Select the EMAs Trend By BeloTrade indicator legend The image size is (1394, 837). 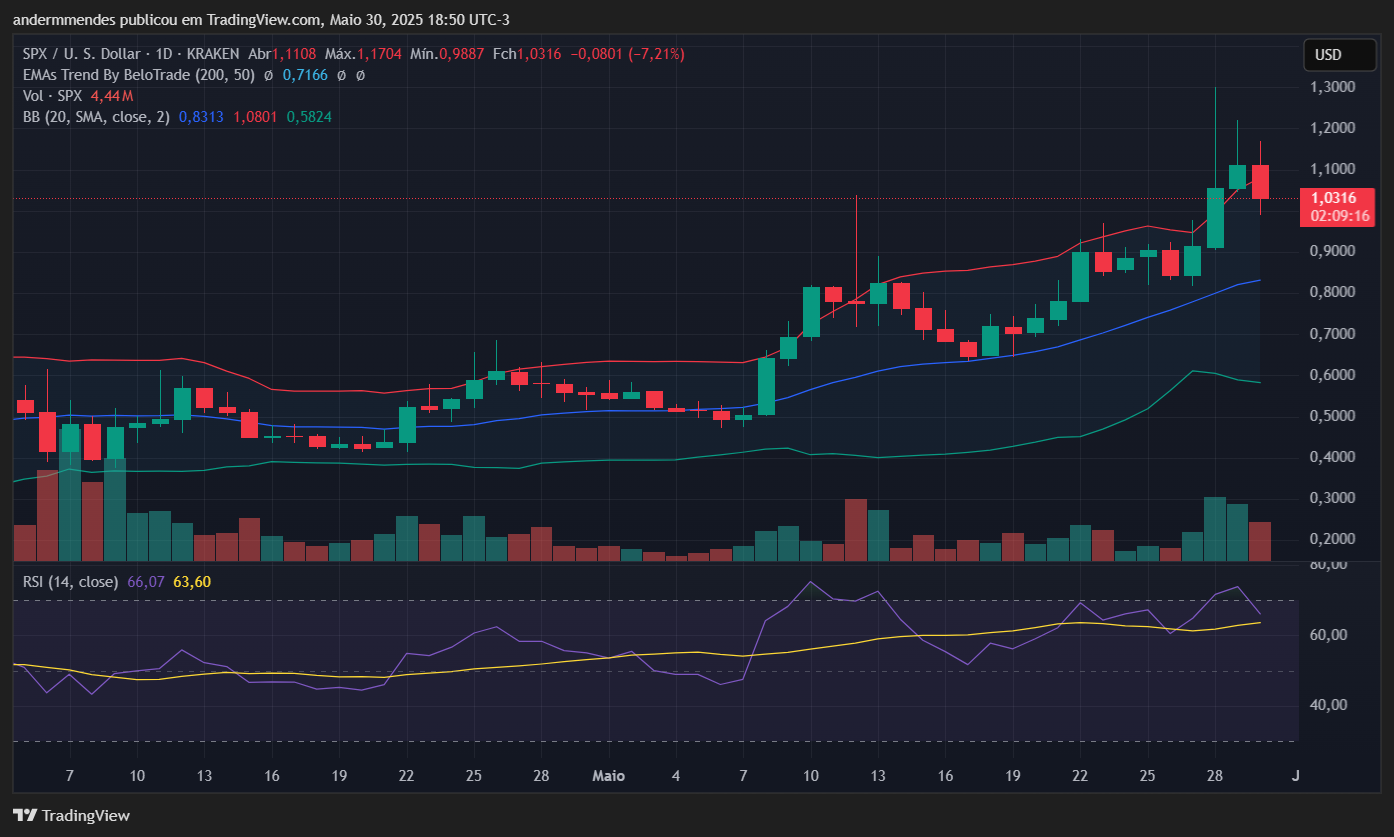(x=139, y=75)
